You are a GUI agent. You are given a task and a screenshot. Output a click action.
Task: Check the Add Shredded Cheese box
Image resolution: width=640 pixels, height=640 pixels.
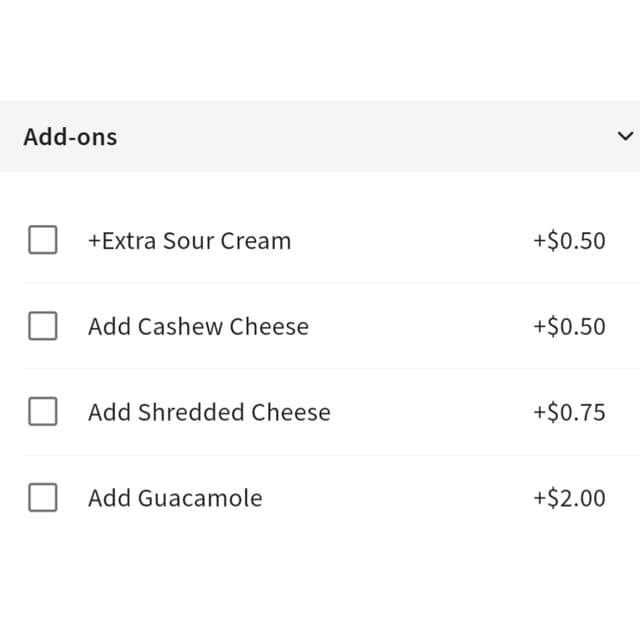pyautogui.click(x=43, y=411)
